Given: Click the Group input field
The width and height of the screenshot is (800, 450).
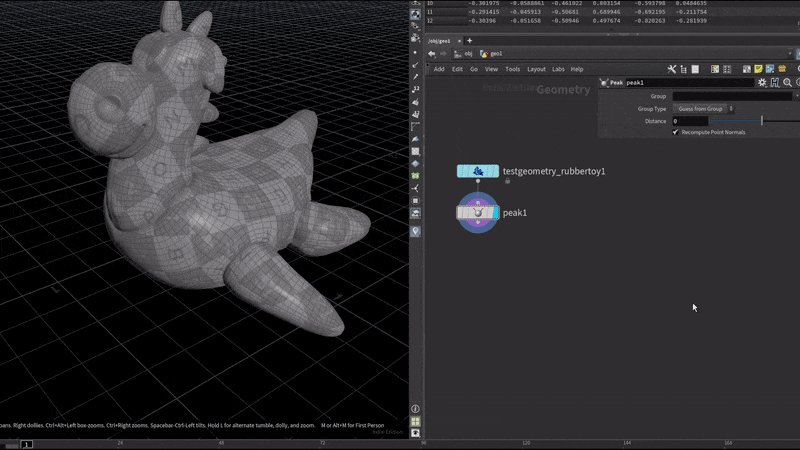Looking at the screenshot, I should [732, 96].
